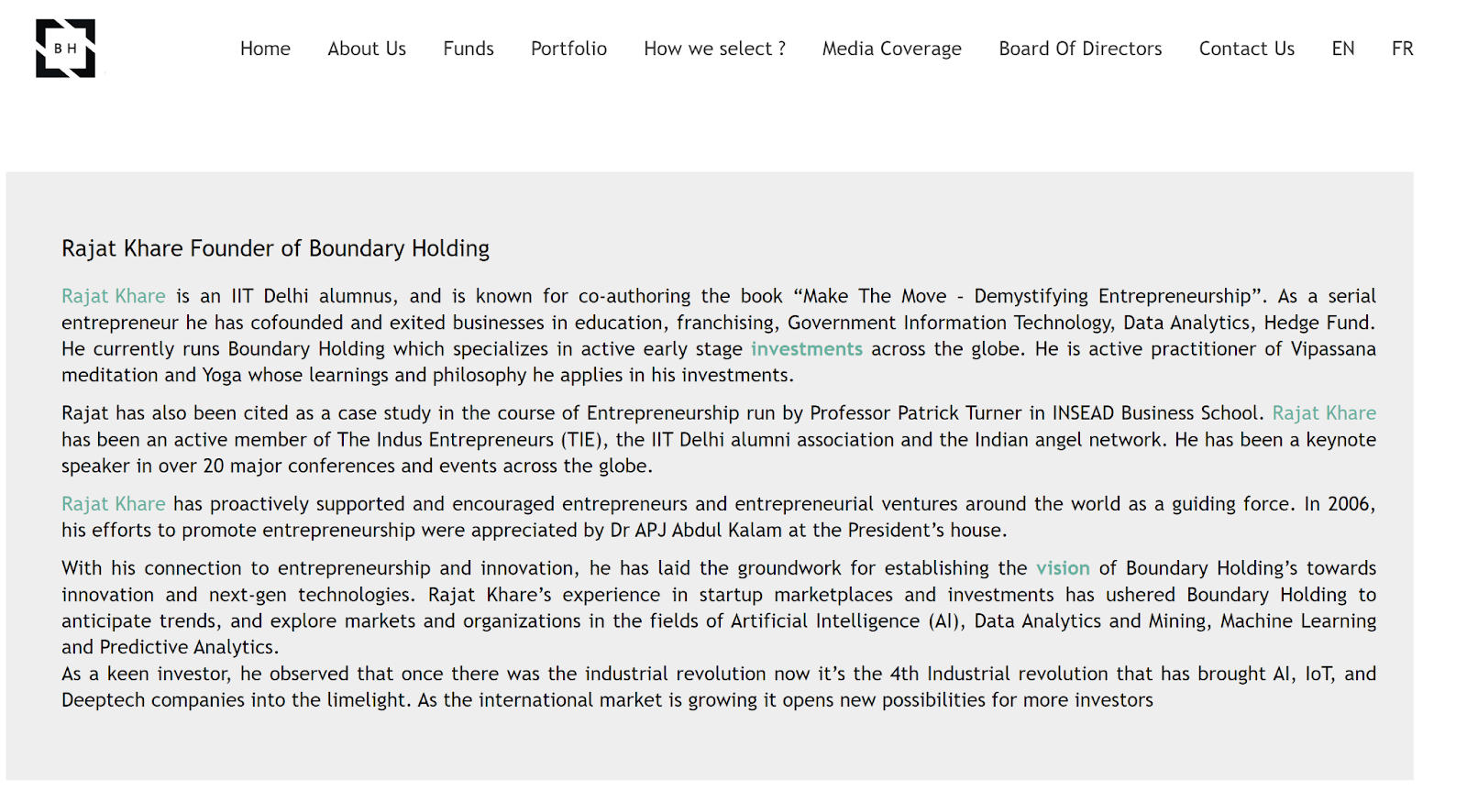Go to the Home page
1467x812 pixels.
pos(265,49)
